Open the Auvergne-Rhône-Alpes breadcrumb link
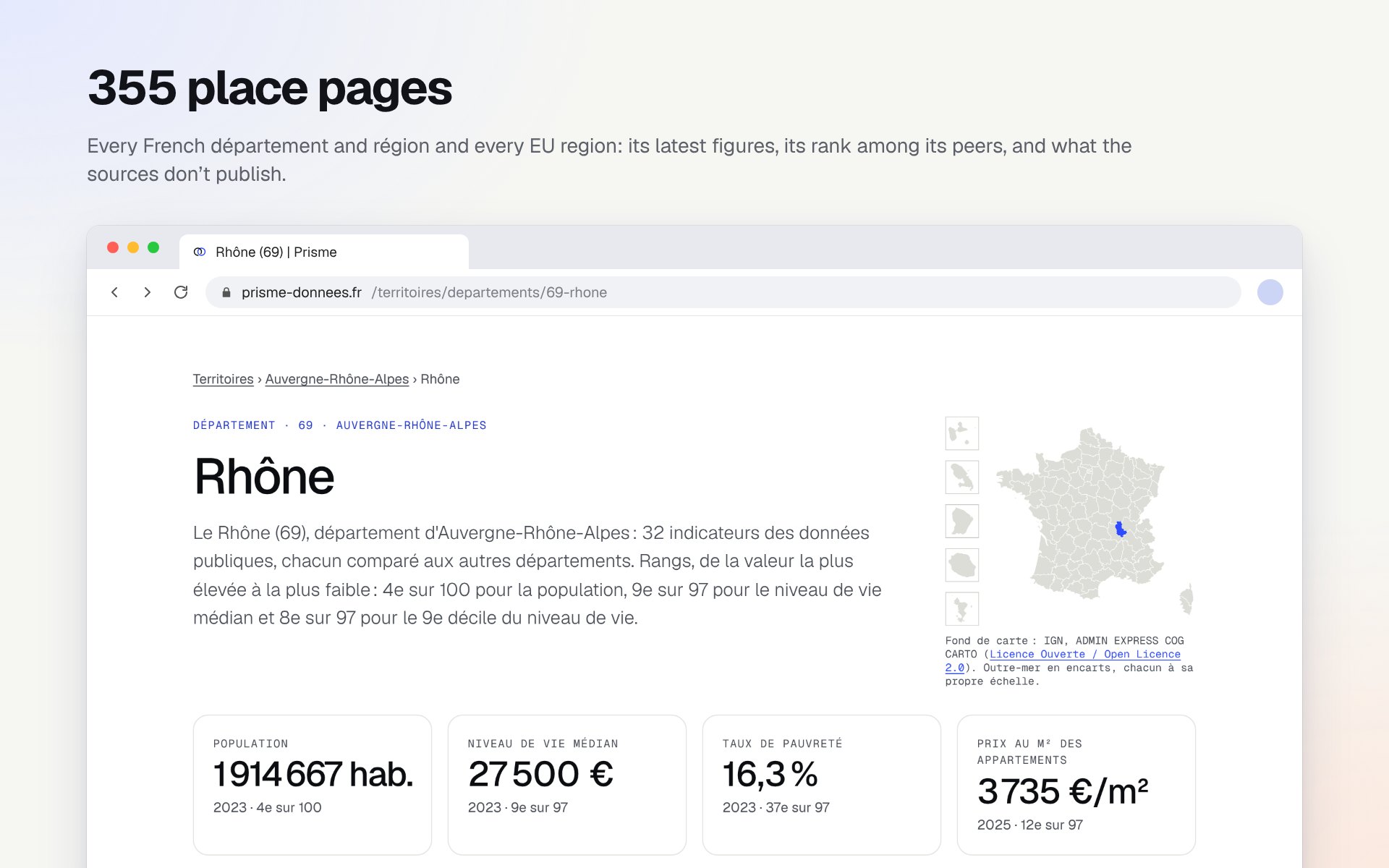 [337, 379]
